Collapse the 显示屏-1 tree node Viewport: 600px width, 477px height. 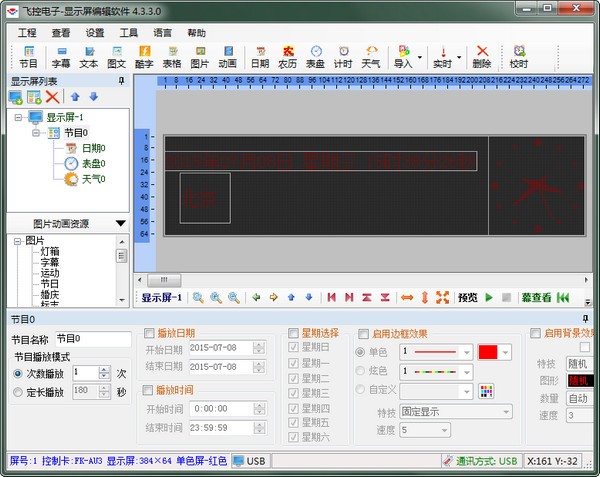pyautogui.click(x=19, y=117)
